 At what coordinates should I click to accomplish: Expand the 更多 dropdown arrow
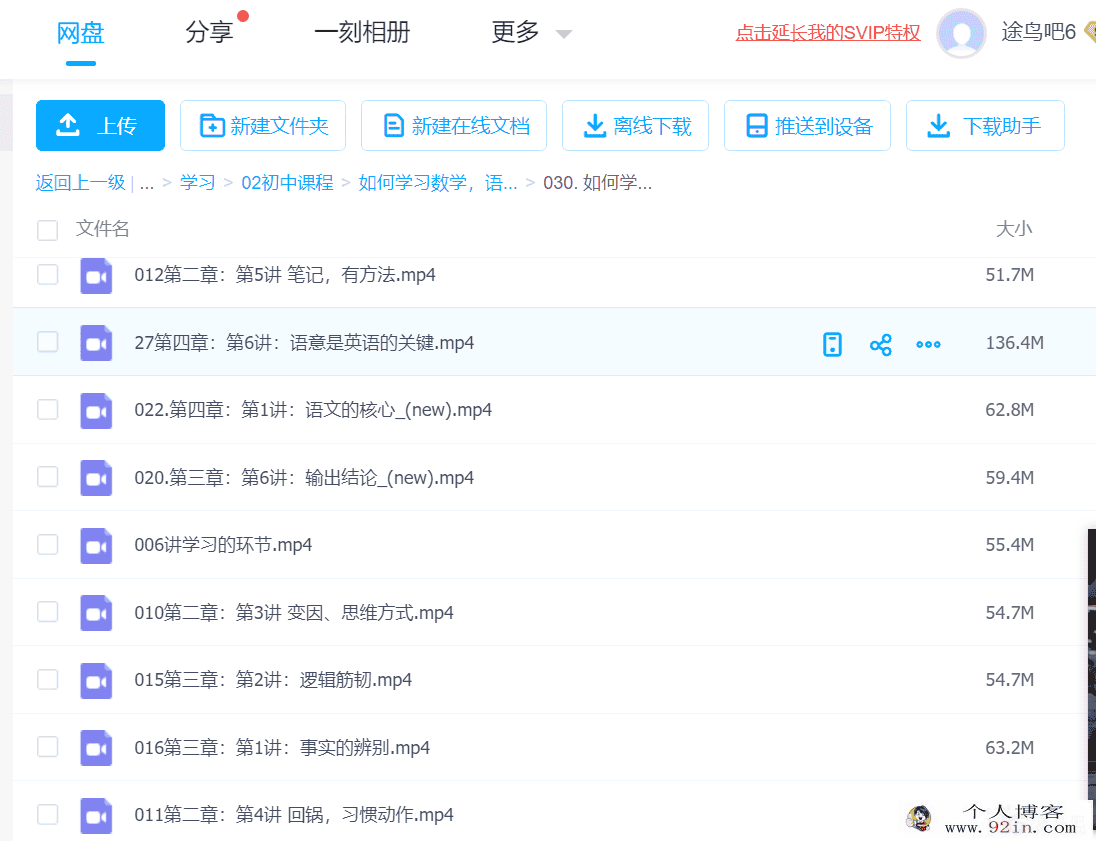point(563,34)
